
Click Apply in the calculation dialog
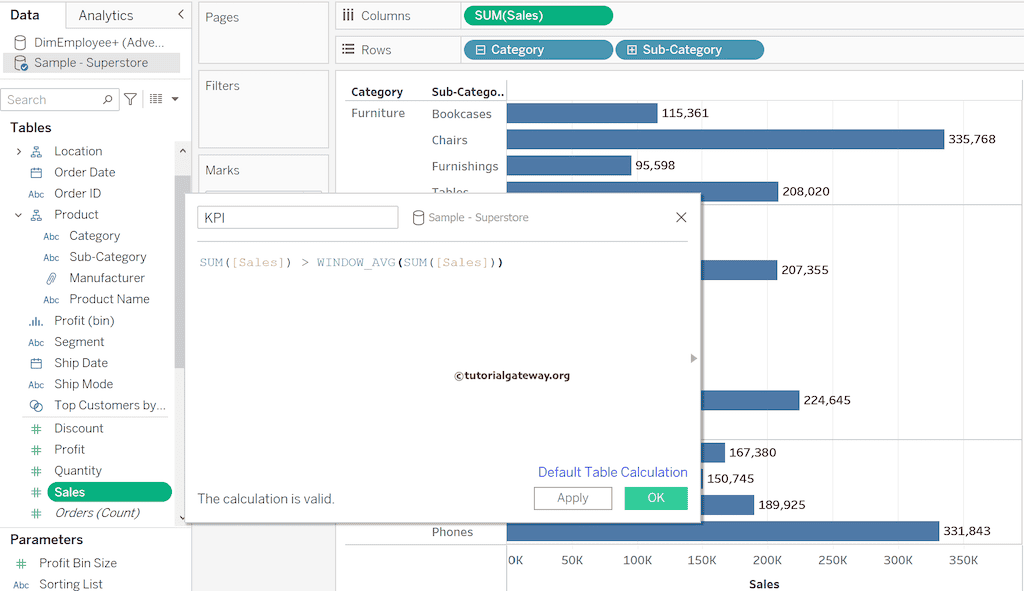click(572, 498)
